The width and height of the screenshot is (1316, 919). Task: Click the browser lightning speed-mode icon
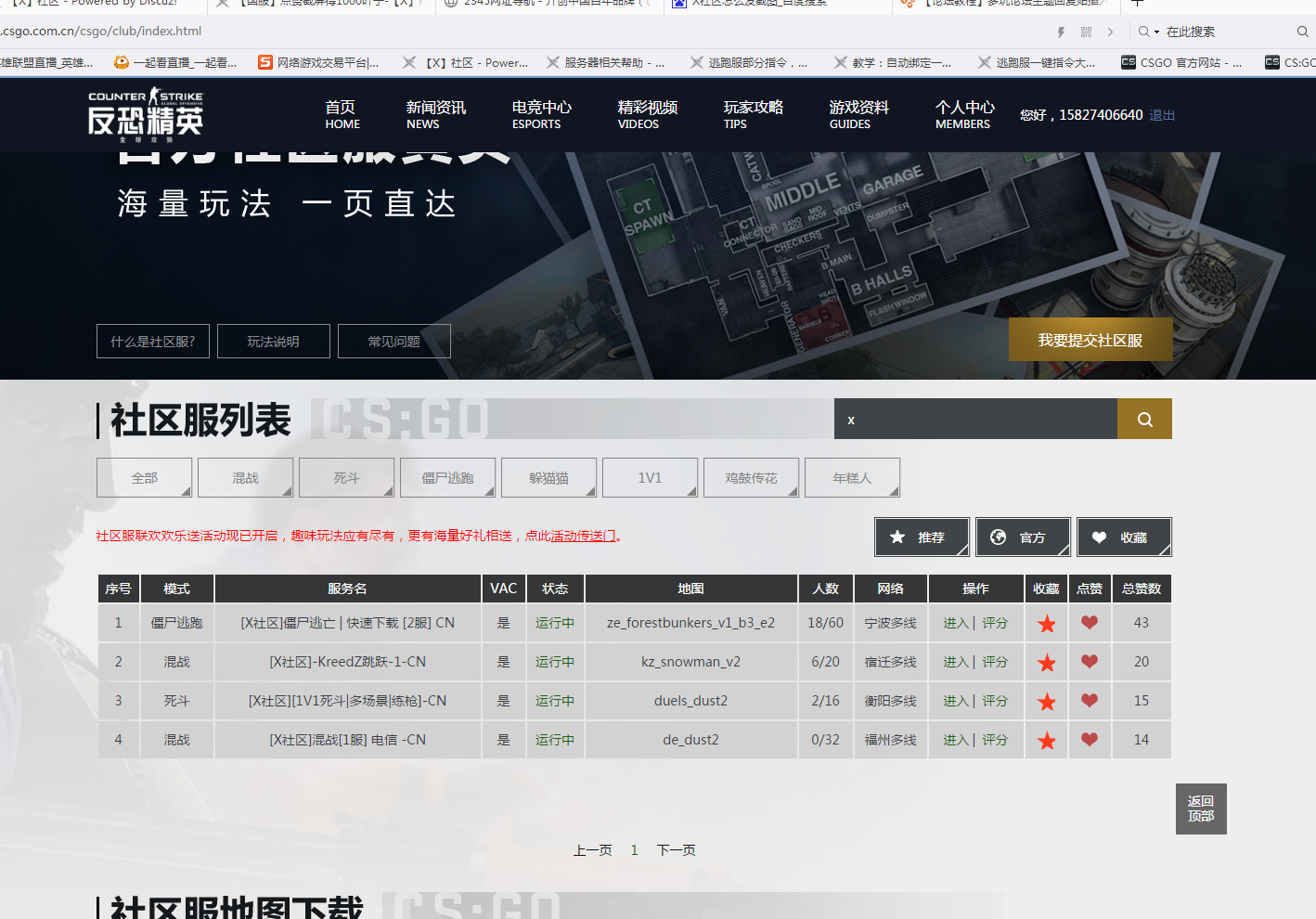pos(1061,32)
